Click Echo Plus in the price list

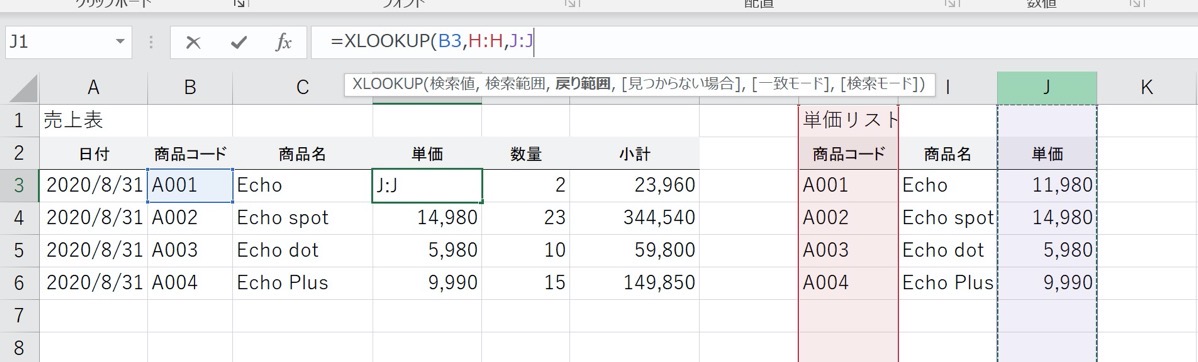coord(947,283)
